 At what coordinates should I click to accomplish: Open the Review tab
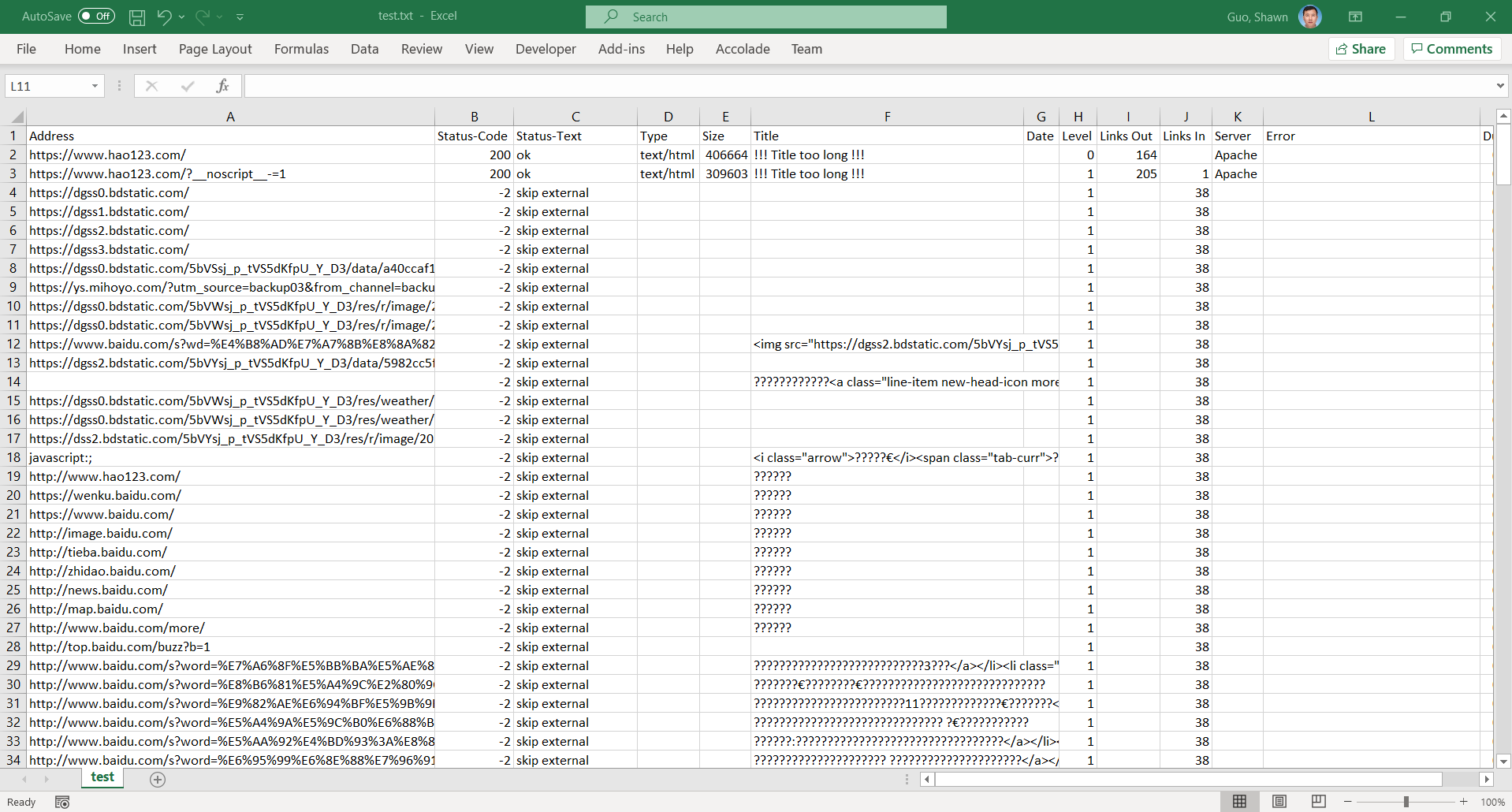click(422, 49)
